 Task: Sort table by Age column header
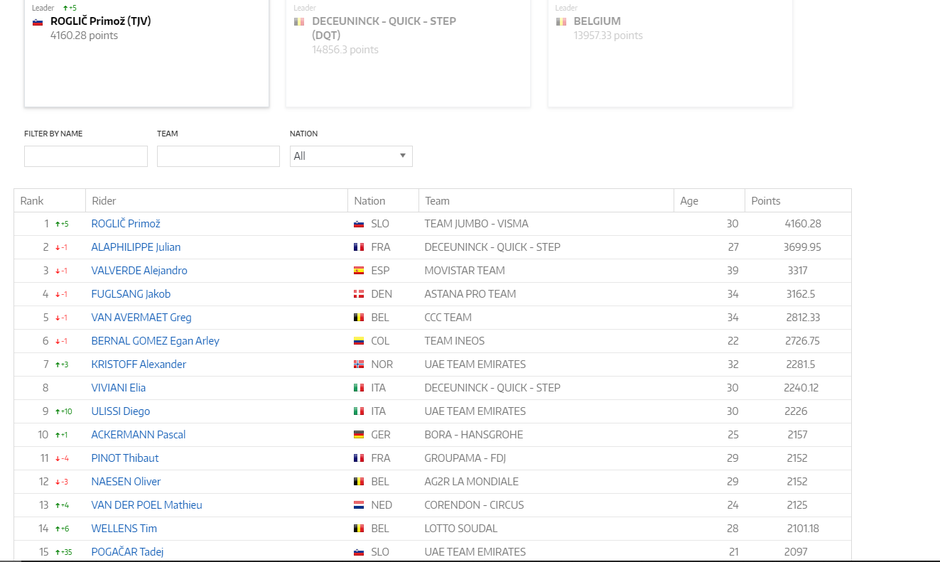689,201
